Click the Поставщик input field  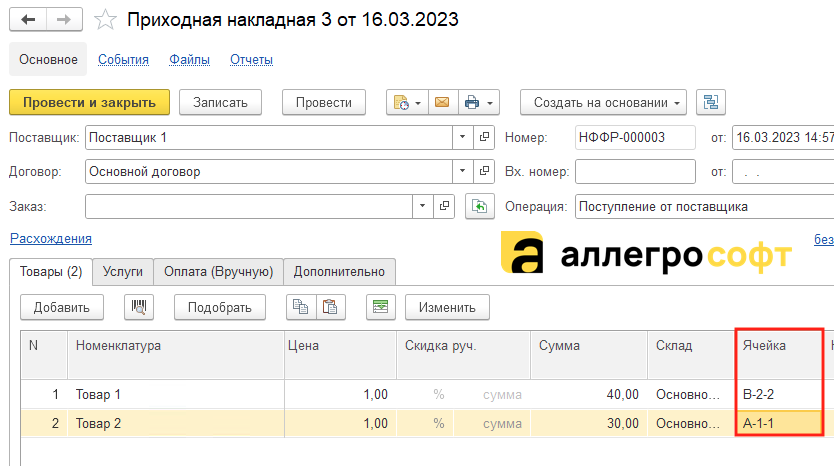(x=269, y=137)
